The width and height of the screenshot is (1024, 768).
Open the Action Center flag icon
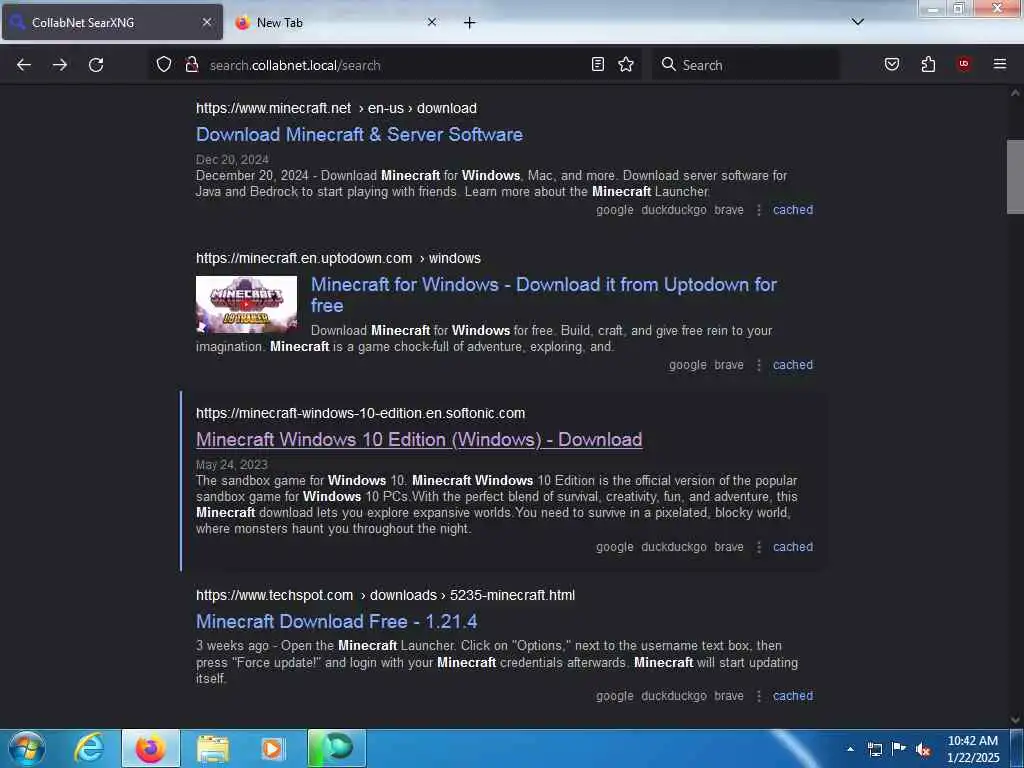tap(899, 749)
